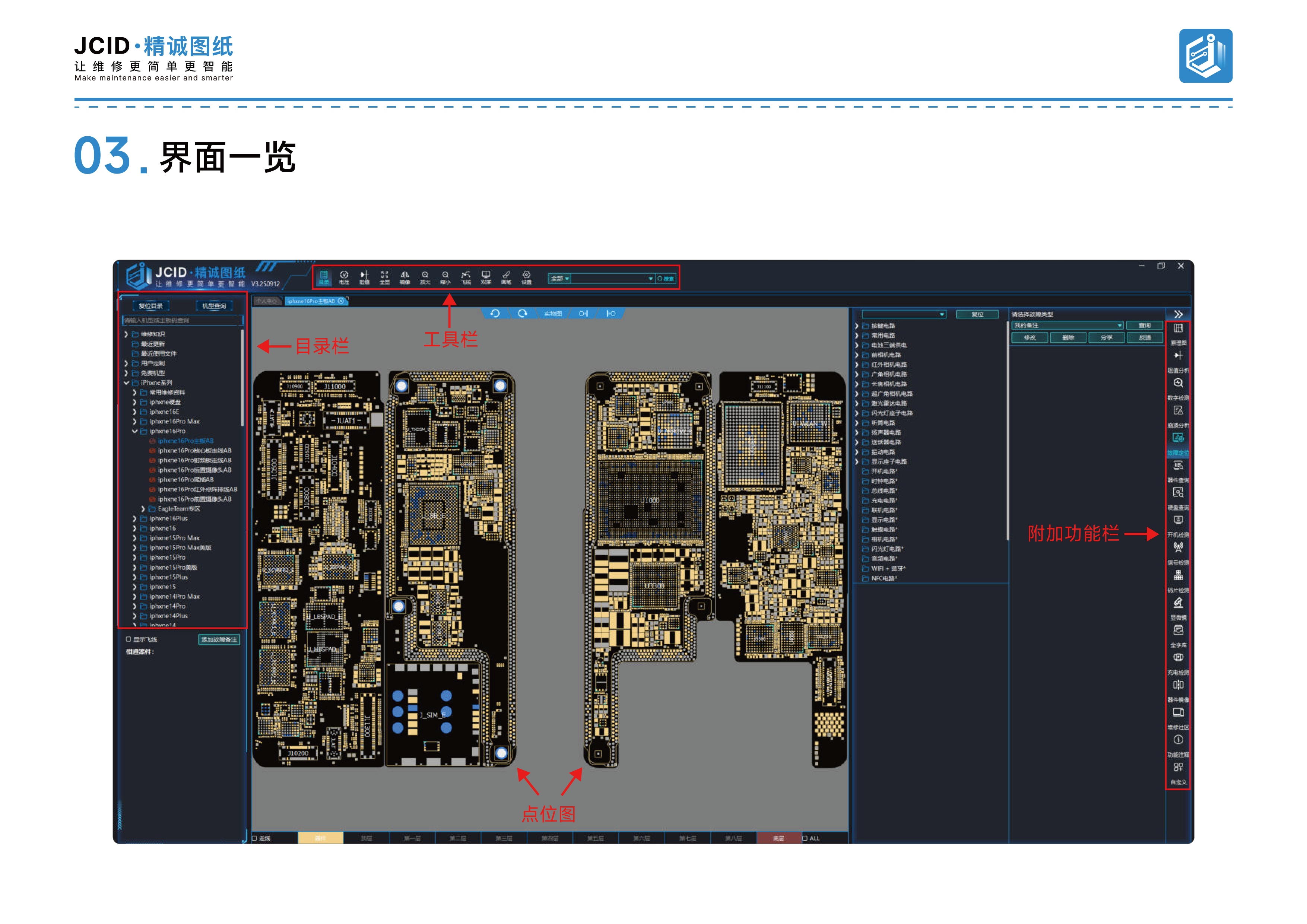Click the 添加故障备注 button
Image resolution: width=1307 pixels, height=924 pixels.
[219, 639]
